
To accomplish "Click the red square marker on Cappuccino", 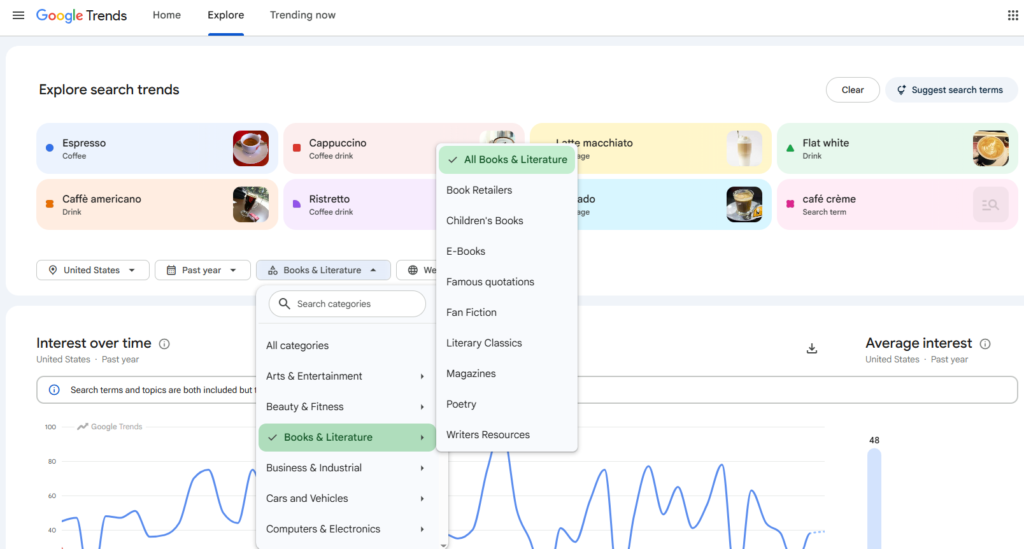I will pyautogui.click(x=296, y=148).
